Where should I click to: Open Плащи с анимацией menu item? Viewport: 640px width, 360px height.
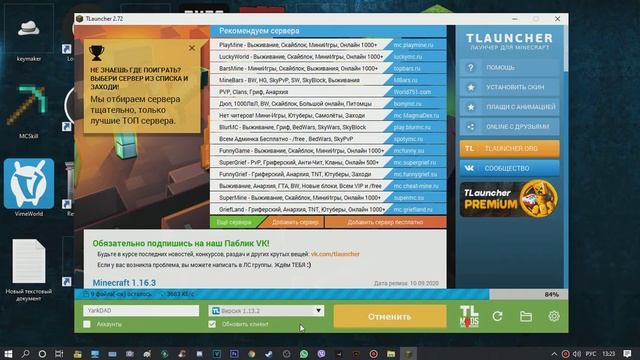pyautogui.click(x=509, y=107)
